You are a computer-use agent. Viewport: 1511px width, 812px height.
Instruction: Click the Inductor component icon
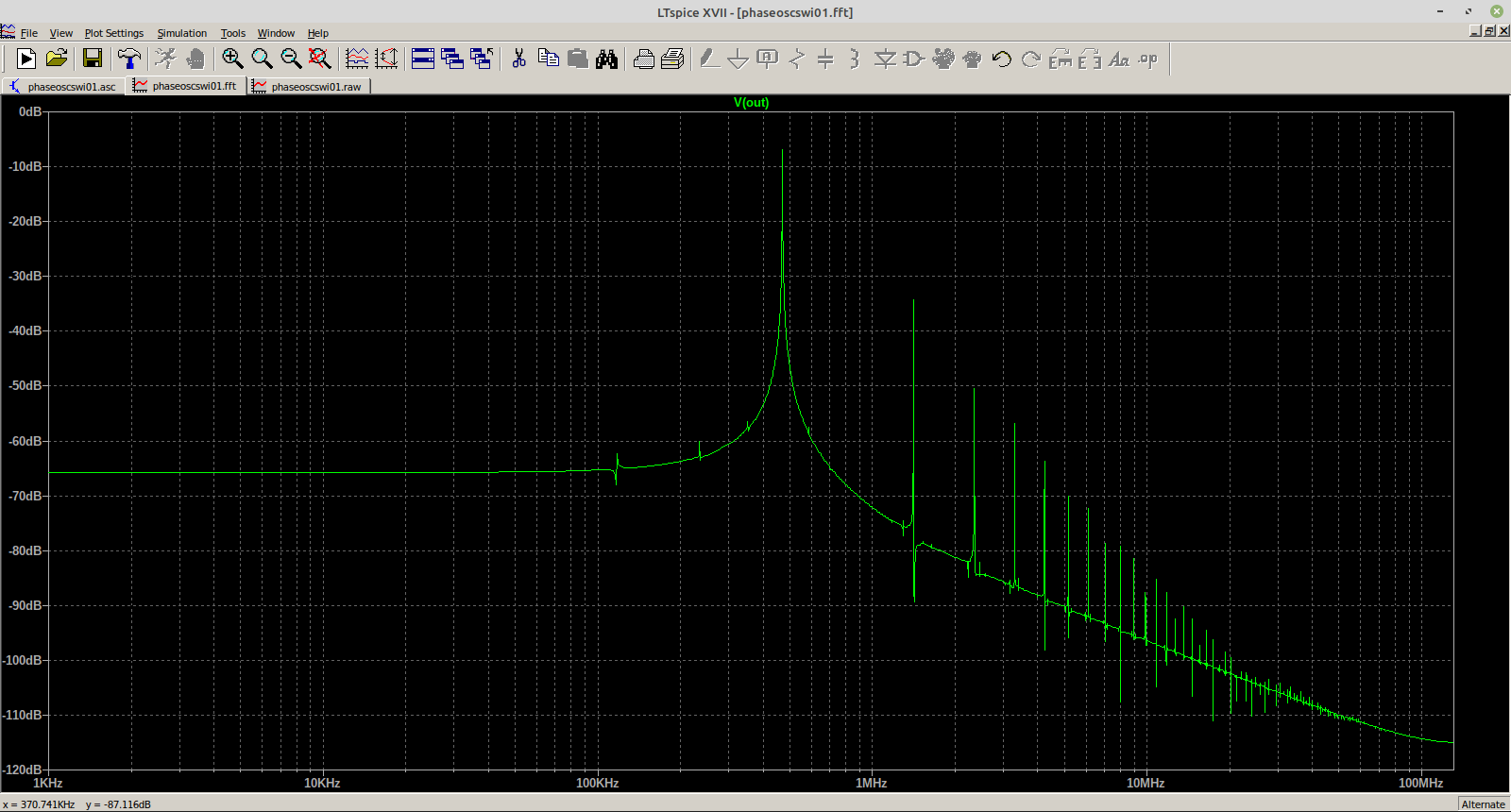pos(855,59)
